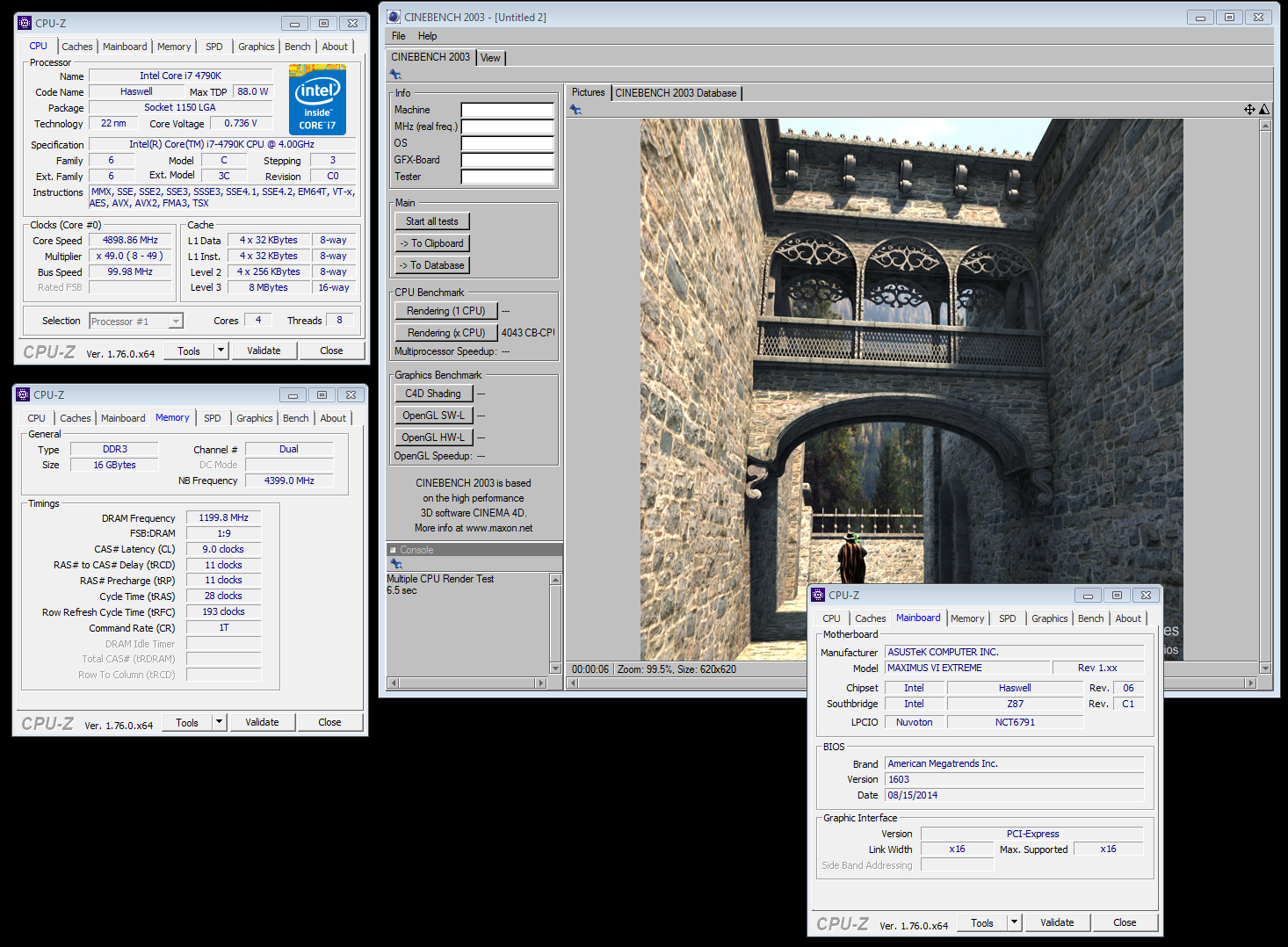The height and width of the screenshot is (947, 1288).
Task: Run the Rendering (1 CPU) benchmark
Action: [445, 311]
